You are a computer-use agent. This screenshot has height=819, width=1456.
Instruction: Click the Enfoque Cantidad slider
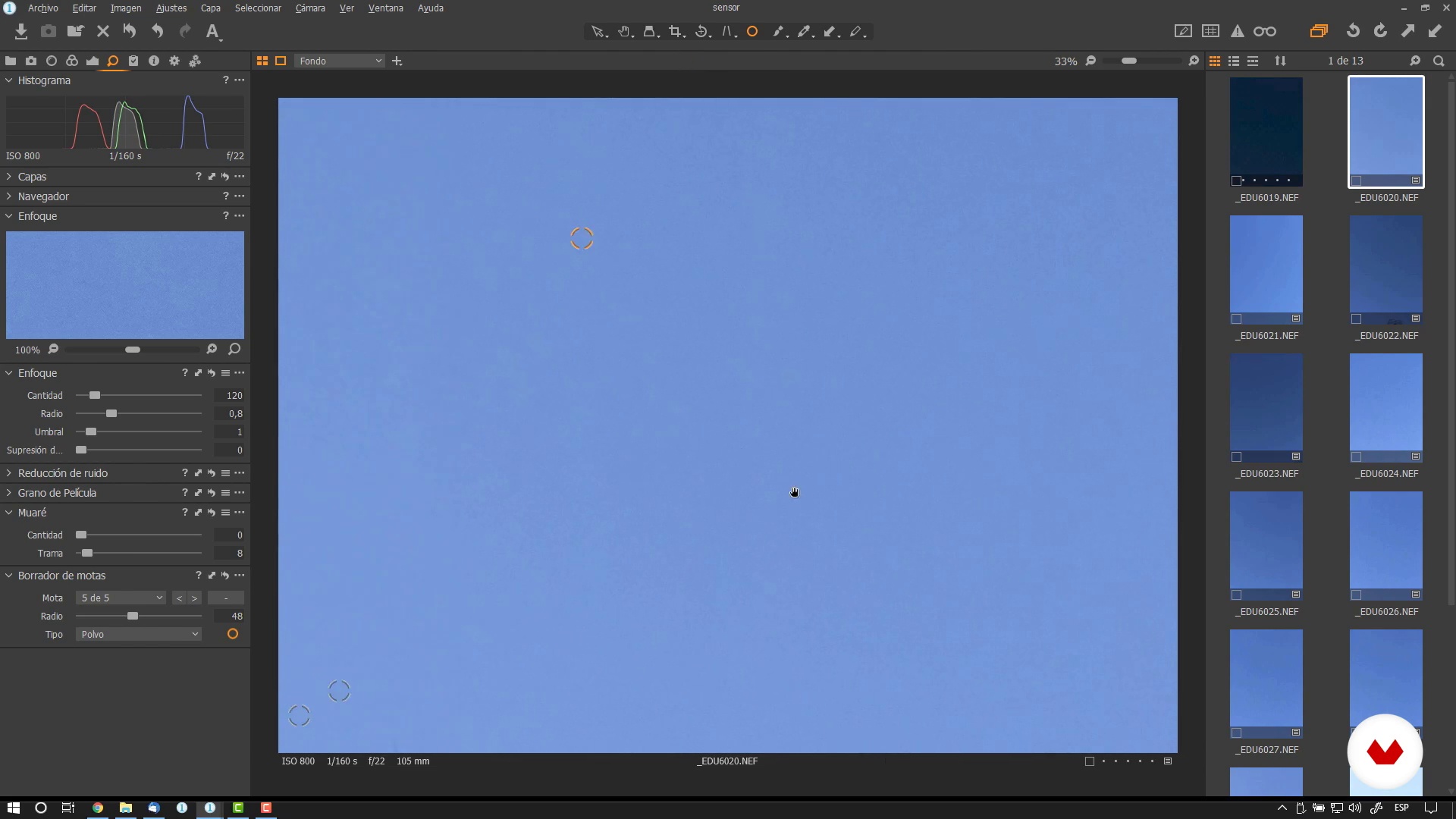point(139,395)
